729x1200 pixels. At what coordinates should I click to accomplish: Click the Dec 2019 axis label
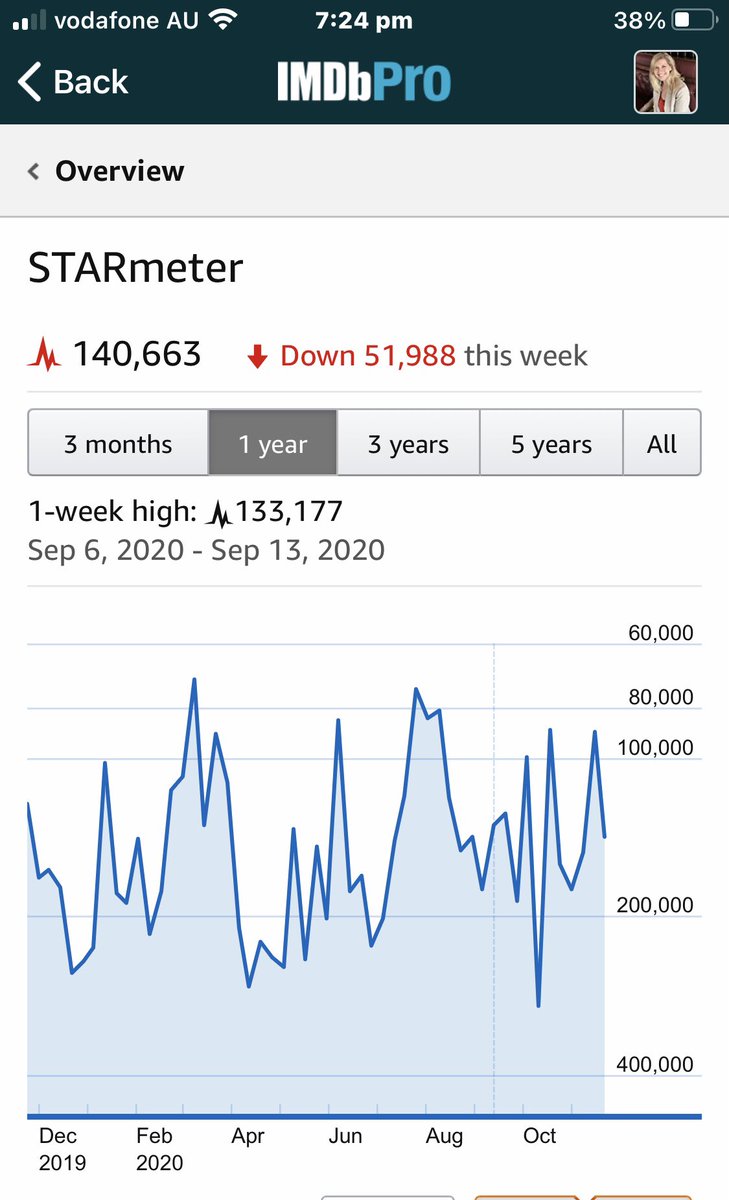[x=62, y=1149]
